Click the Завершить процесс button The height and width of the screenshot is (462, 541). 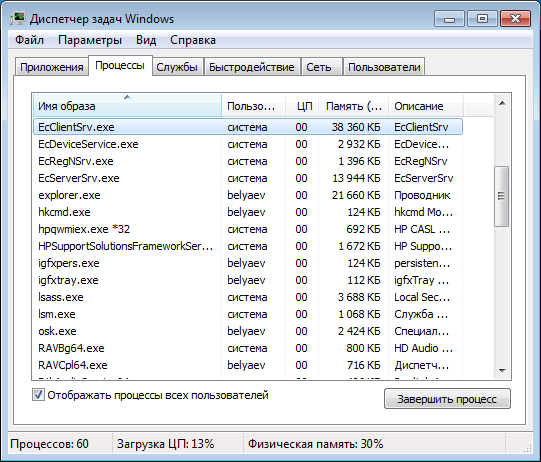(x=447, y=399)
